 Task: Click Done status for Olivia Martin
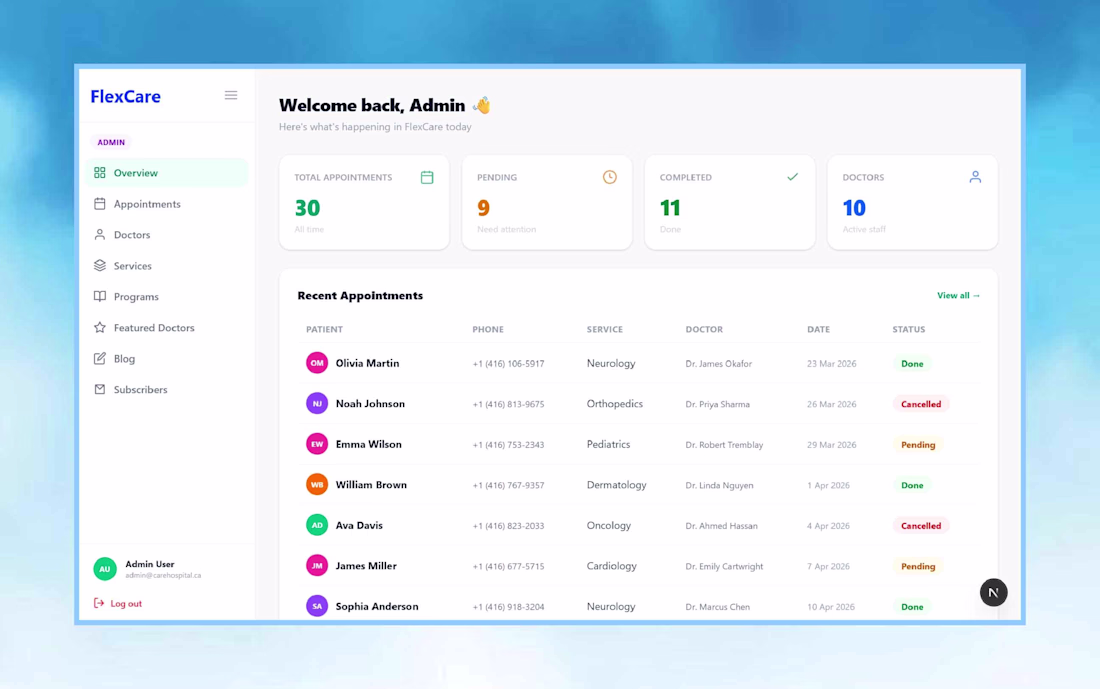point(912,363)
